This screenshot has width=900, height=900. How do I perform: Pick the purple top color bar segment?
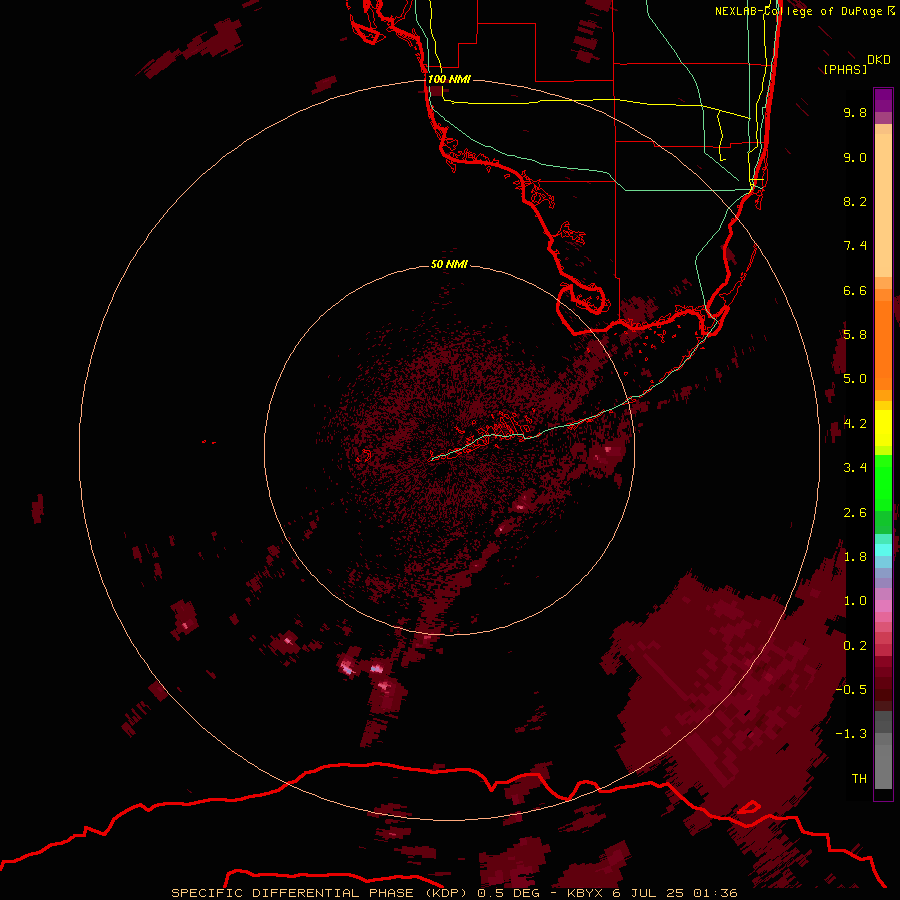click(883, 100)
